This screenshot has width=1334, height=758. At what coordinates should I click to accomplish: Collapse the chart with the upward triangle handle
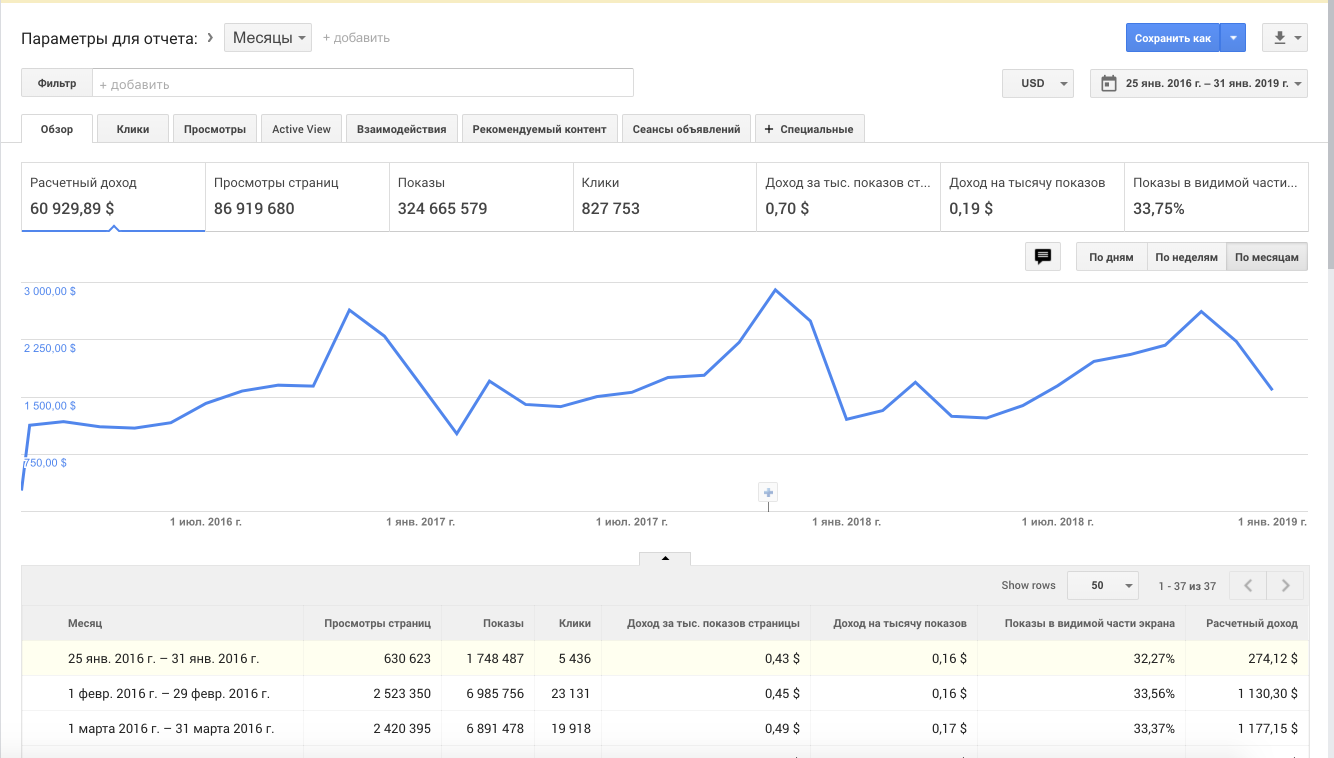[x=665, y=558]
